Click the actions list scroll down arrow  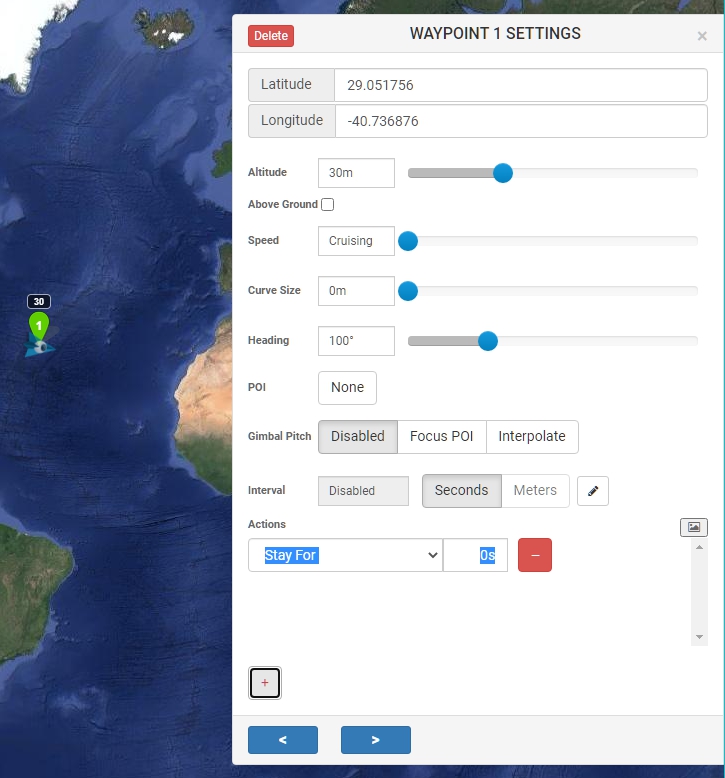699,637
